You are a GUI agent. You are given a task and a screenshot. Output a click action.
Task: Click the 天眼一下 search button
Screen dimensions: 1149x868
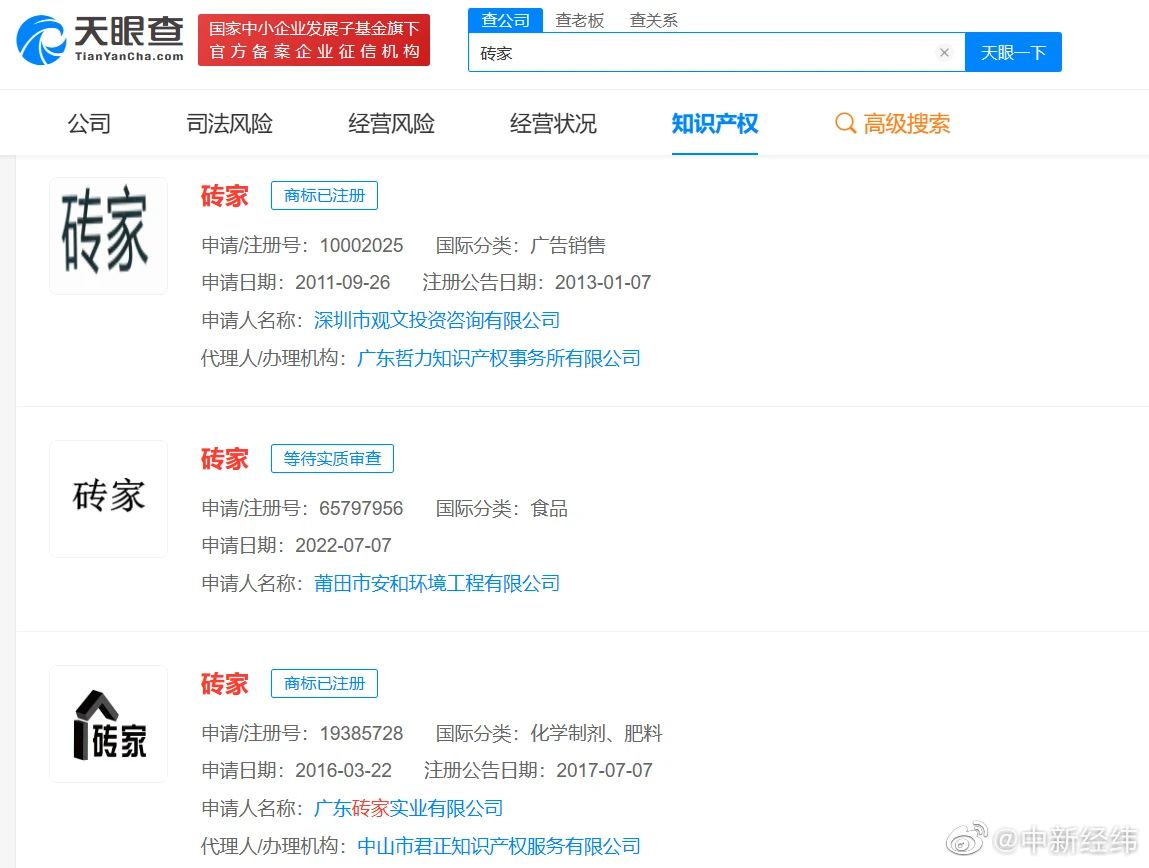pyautogui.click(x=1013, y=53)
